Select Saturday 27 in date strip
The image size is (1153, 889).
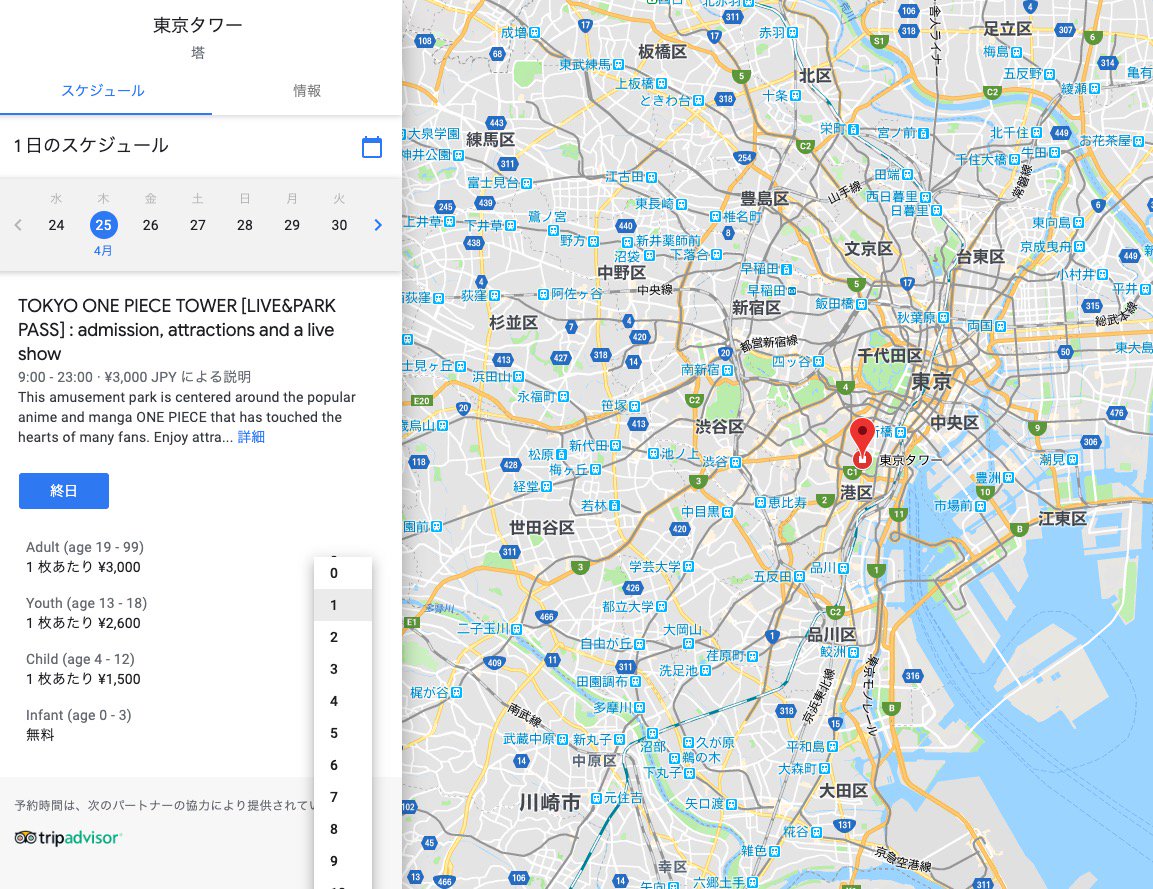(198, 225)
